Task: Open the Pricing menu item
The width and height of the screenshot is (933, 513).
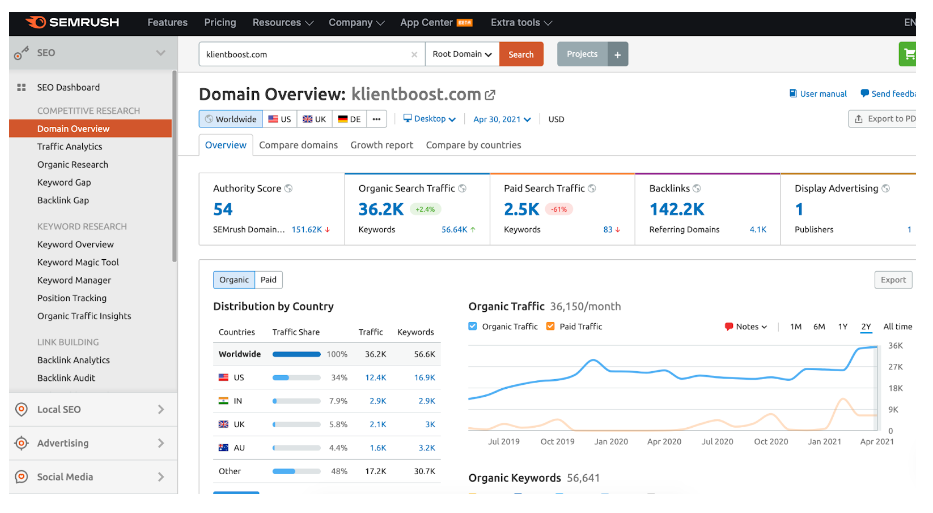Action: (x=220, y=22)
